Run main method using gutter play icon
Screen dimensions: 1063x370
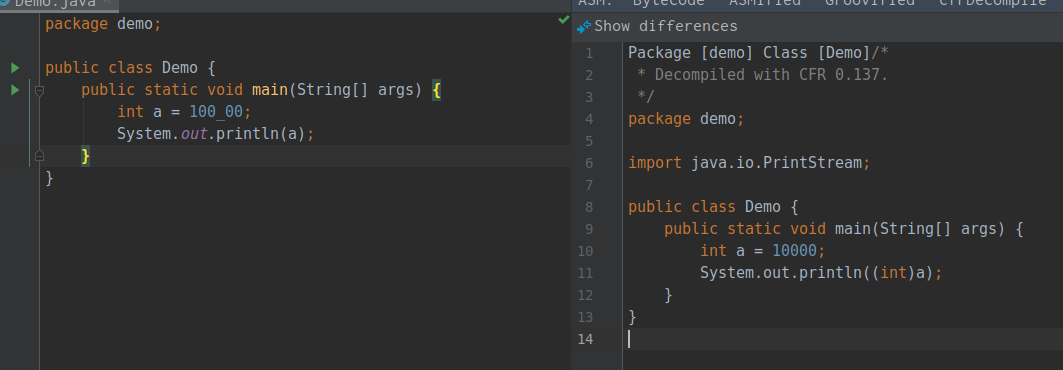click(15, 89)
